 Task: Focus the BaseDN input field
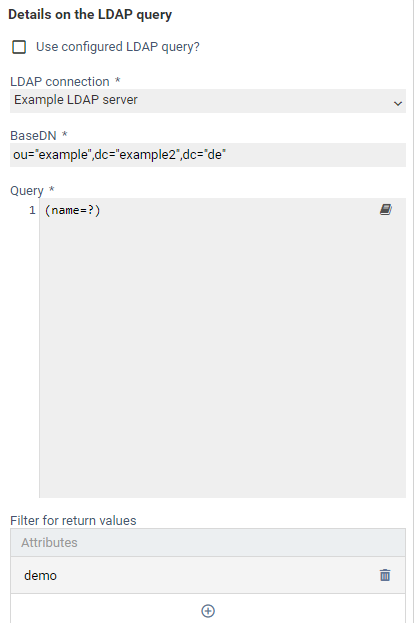[208, 155]
